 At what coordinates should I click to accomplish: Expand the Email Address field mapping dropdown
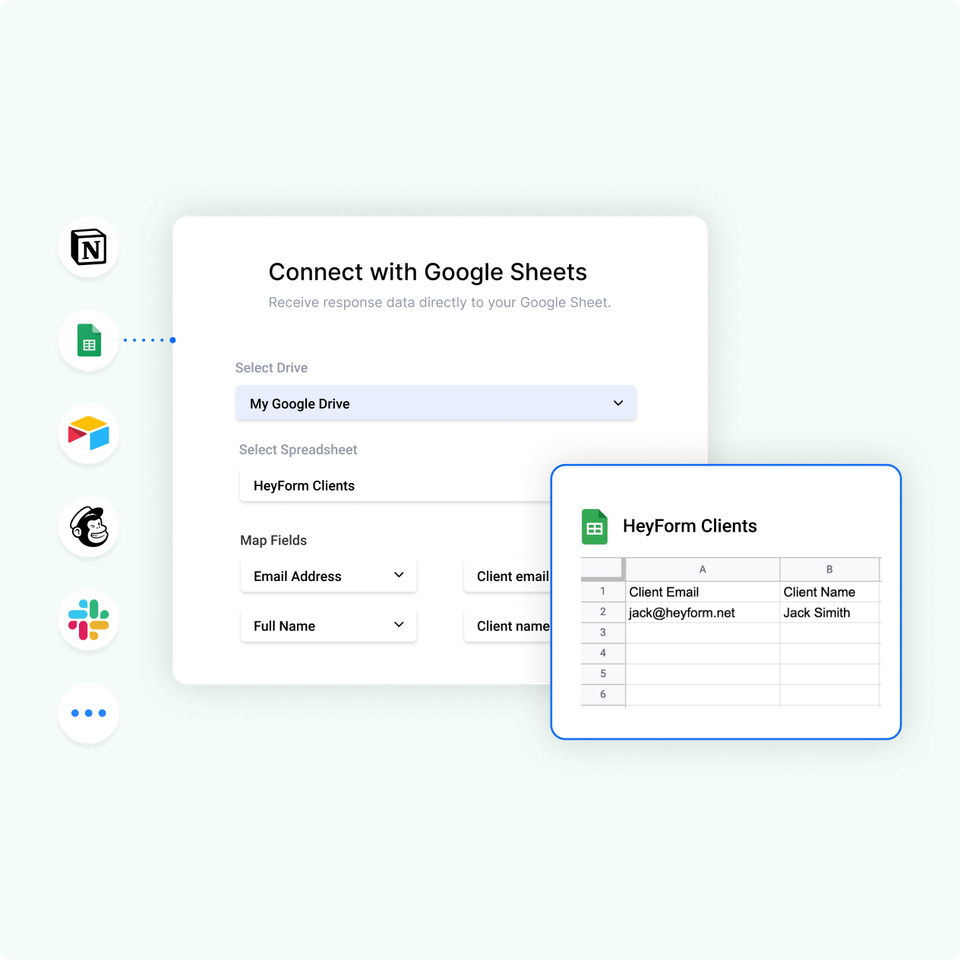328,576
